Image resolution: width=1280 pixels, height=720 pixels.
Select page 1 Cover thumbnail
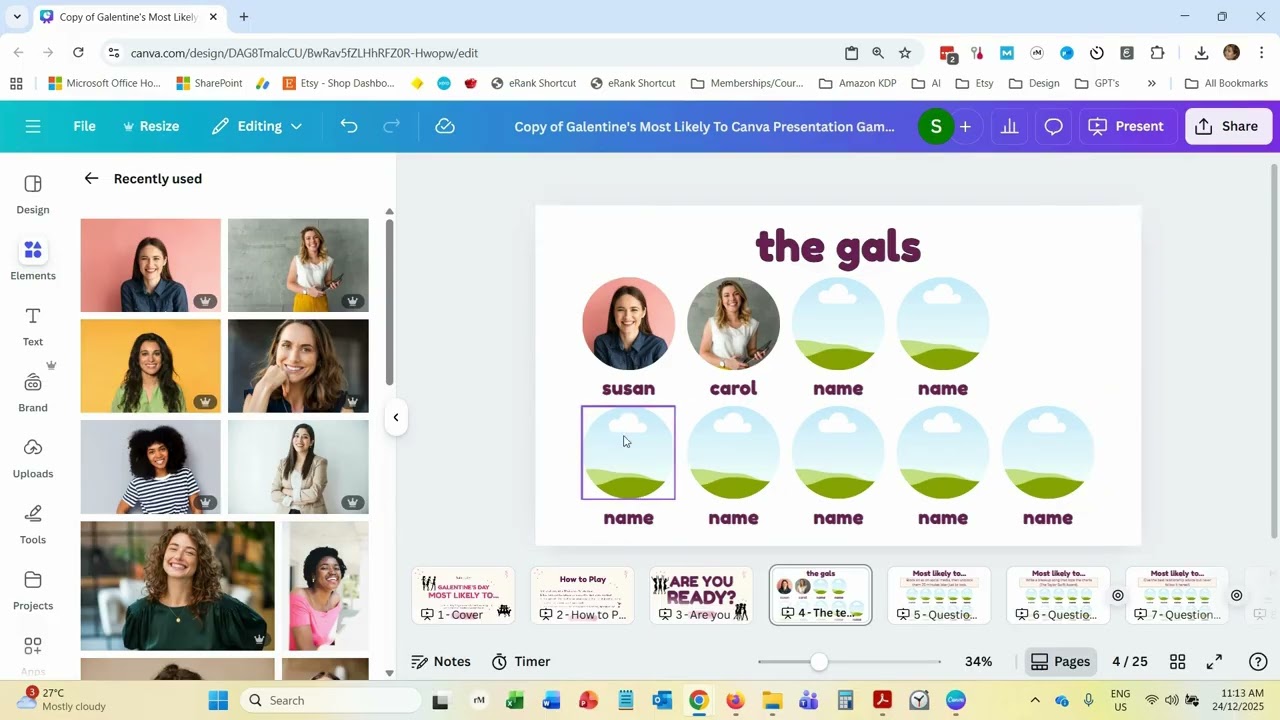(x=464, y=595)
